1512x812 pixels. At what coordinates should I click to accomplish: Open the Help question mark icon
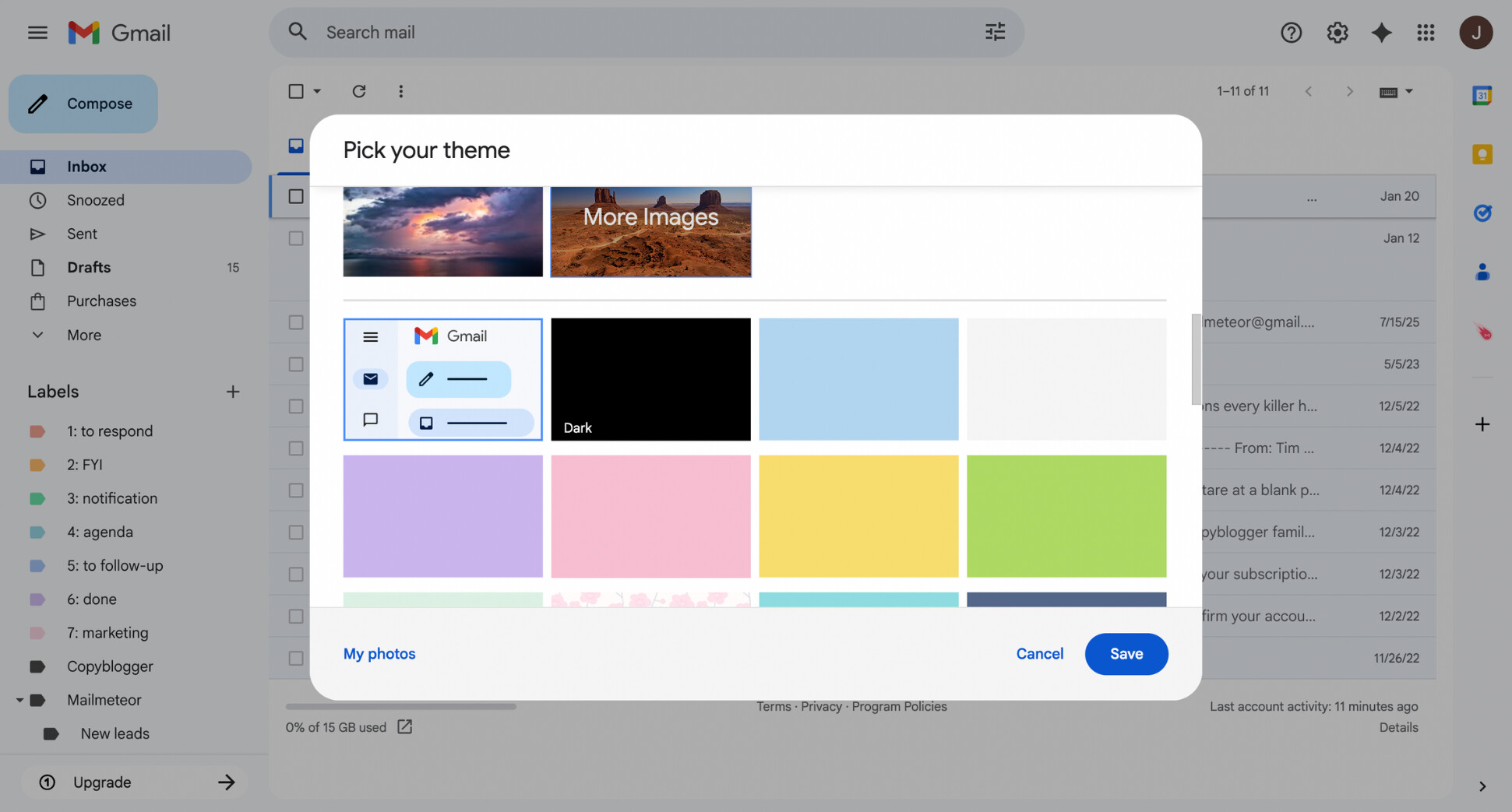(x=1291, y=32)
